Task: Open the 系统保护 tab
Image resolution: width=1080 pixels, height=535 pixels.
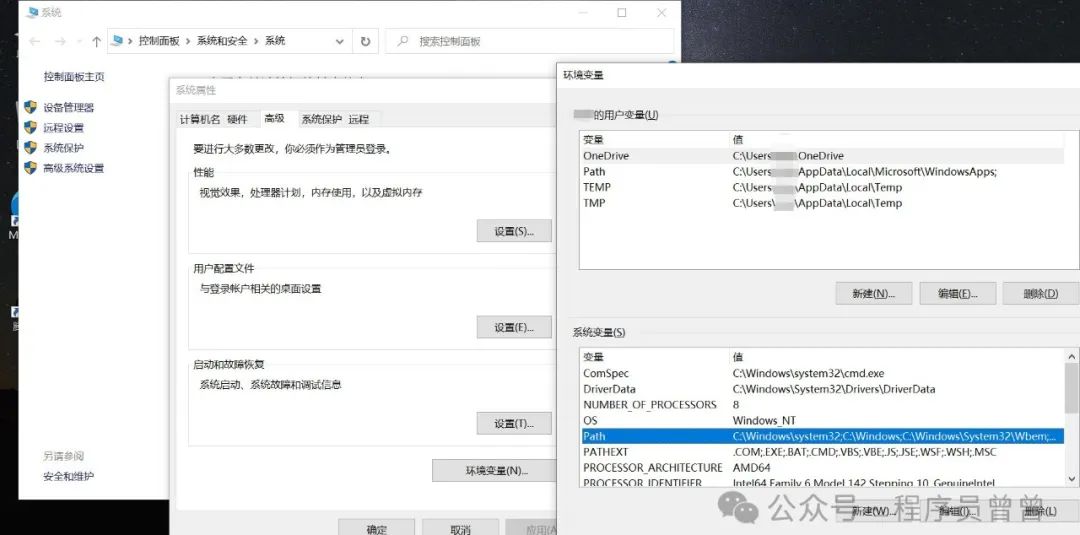Action: pos(321,119)
